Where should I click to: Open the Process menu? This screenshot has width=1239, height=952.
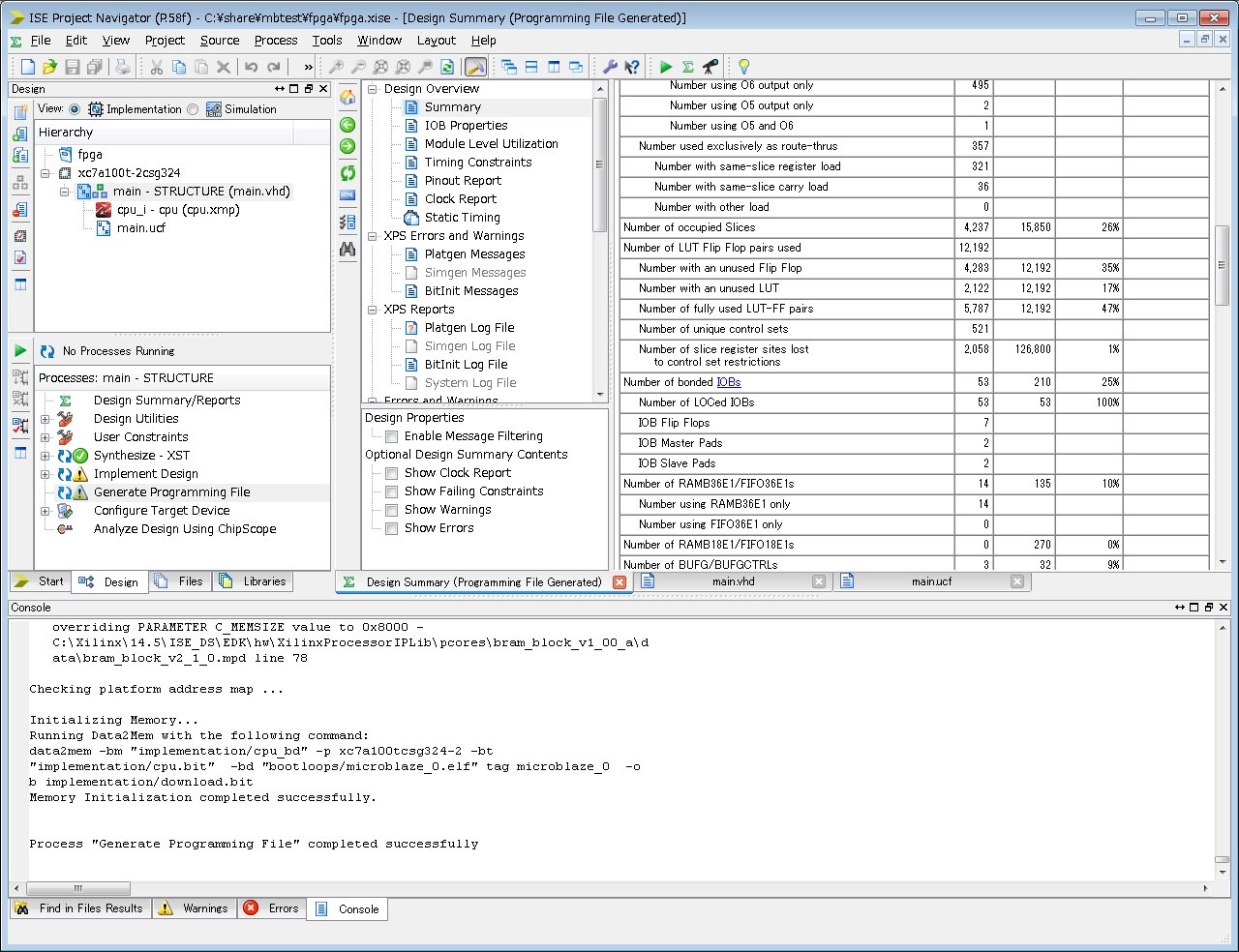(275, 41)
